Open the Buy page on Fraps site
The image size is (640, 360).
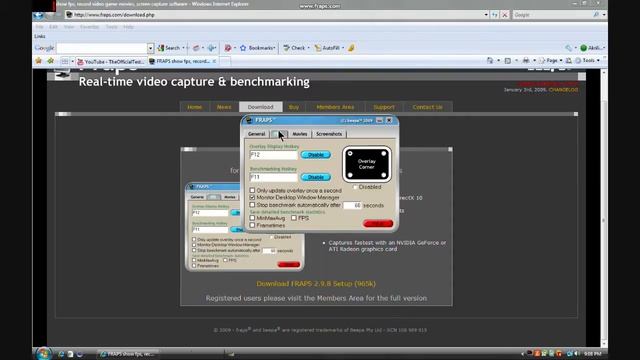(x=294, y=107)
